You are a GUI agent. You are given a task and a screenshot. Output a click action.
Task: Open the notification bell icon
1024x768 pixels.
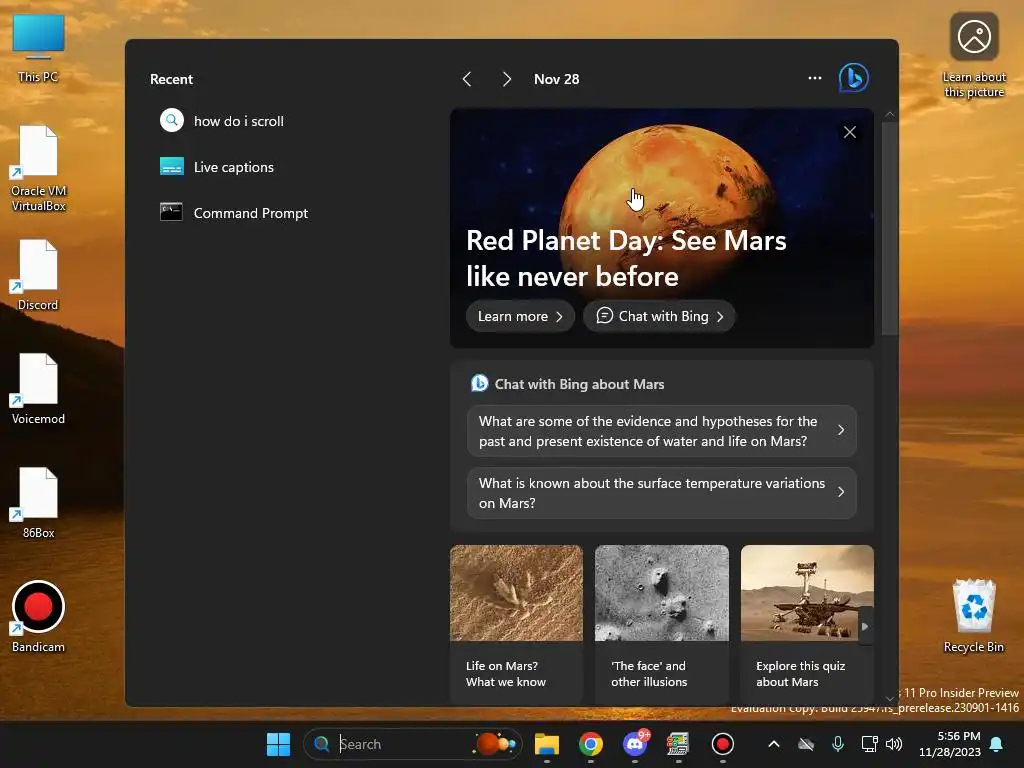[997, 744]
